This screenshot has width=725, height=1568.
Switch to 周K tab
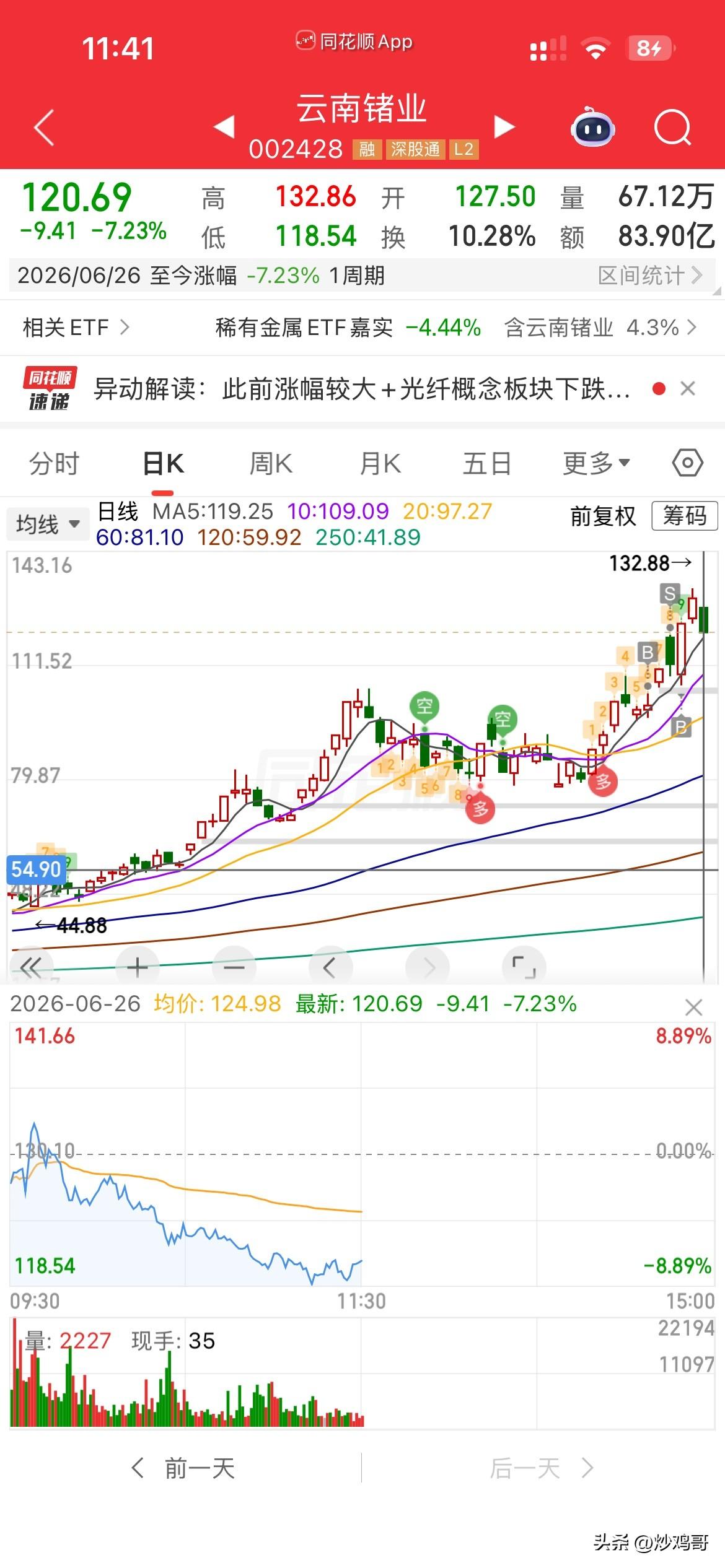click(271, 463)
